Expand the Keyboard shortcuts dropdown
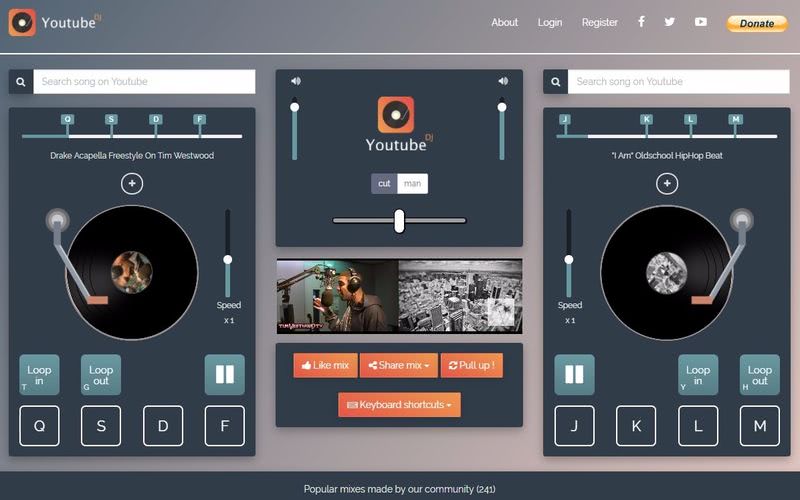This screenshot has width=800, height=500. [x=399, y=405]
